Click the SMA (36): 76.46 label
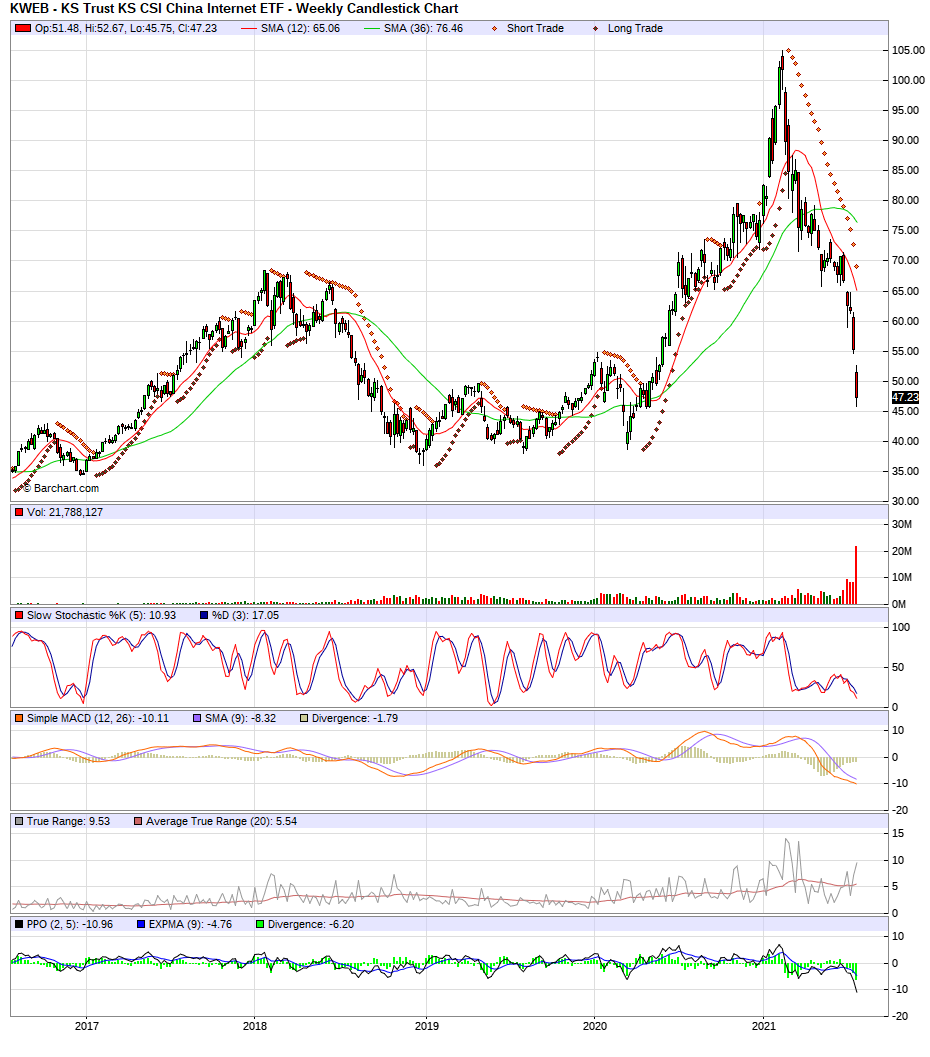 423,28
